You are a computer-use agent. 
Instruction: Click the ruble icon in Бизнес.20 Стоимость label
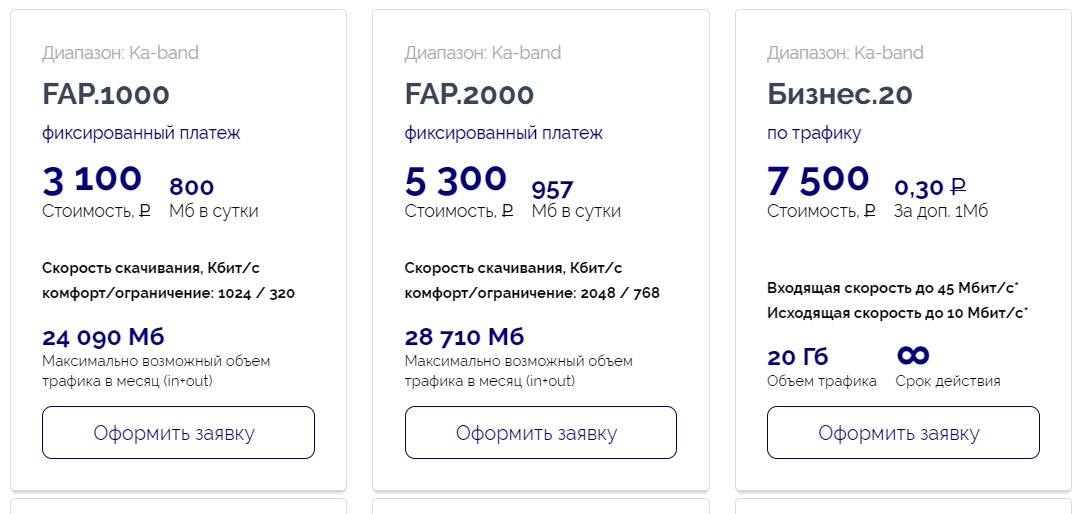tap(869, 211)
